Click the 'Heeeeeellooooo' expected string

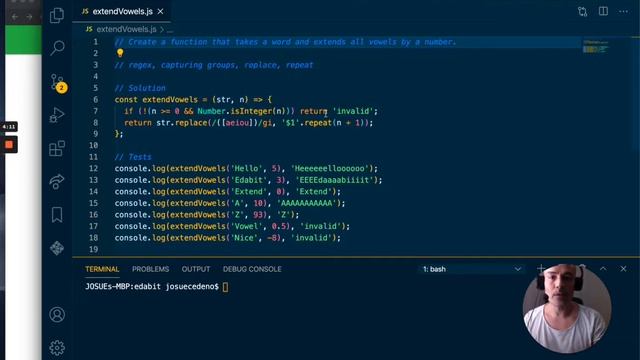(330, 169)
